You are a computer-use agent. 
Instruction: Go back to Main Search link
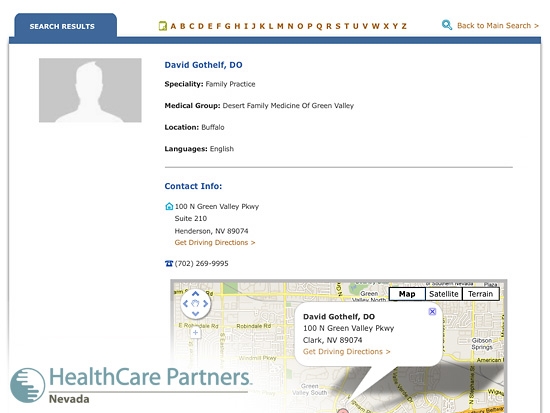tap(498, 26)
